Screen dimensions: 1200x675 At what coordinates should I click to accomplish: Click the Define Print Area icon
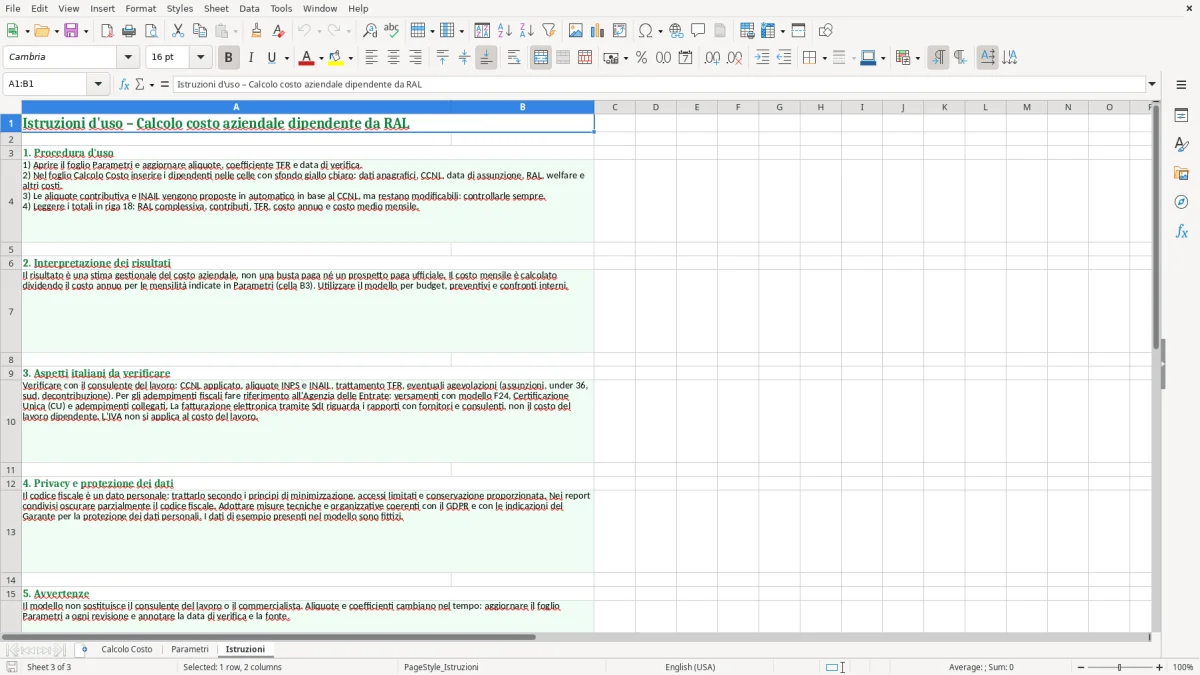pos(747,31)
